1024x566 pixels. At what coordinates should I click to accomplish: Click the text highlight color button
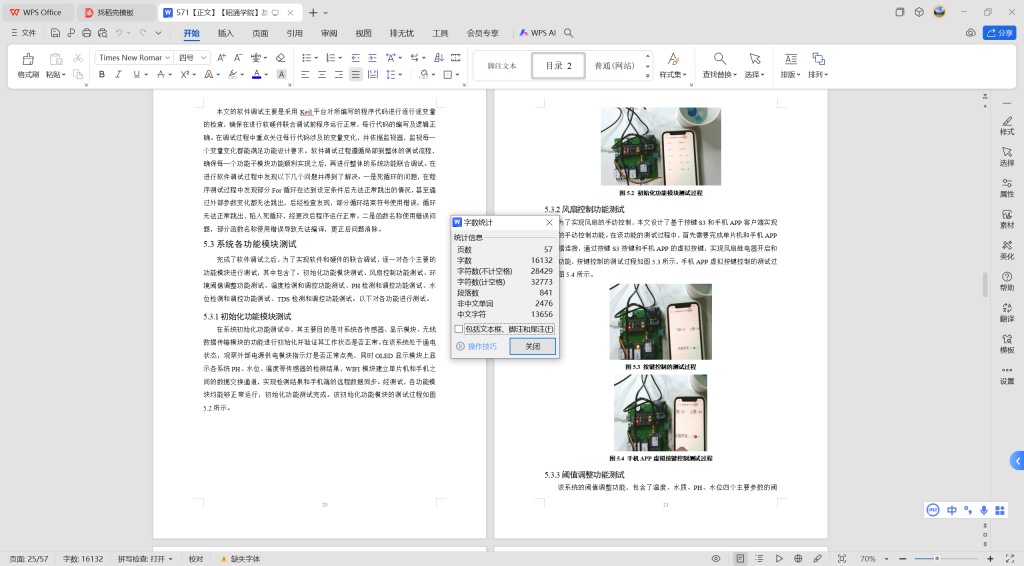click(x=232, y=74)
